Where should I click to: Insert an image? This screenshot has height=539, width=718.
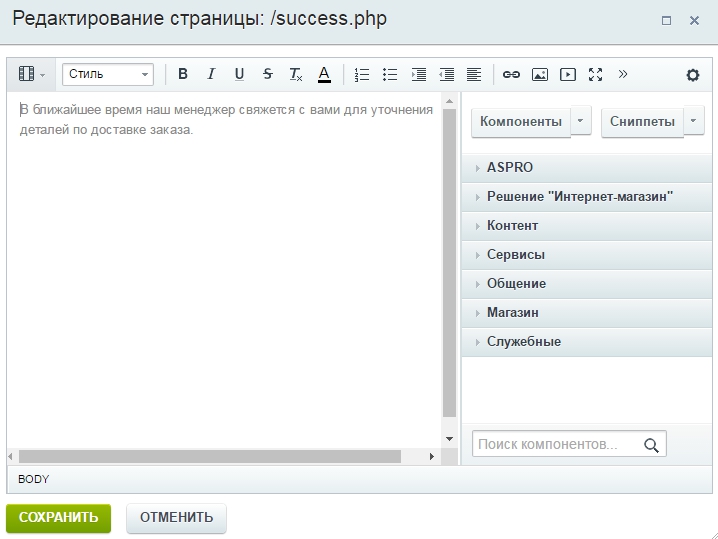(540, 74)
